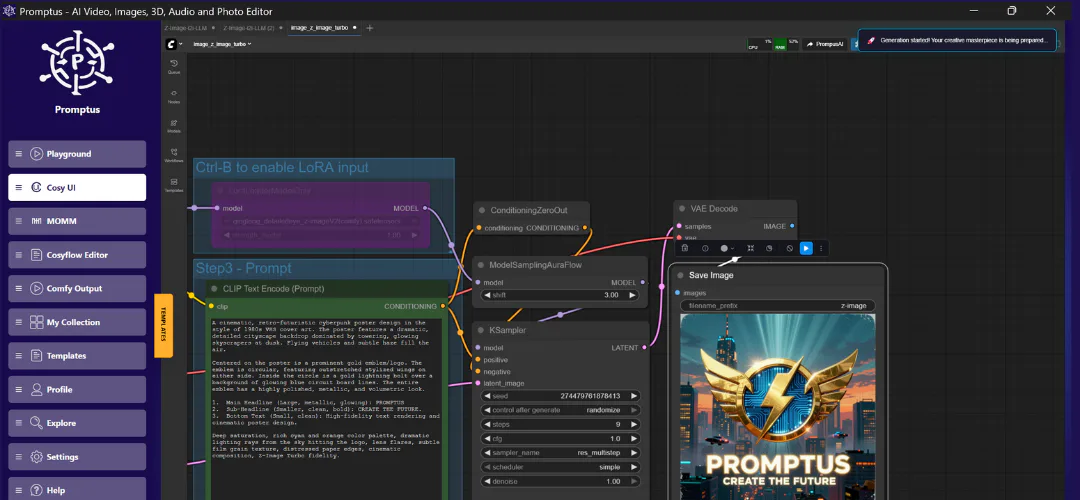Click the Help question mark icon
Viewport: 1080px width, 500px height.
point(37,491)
